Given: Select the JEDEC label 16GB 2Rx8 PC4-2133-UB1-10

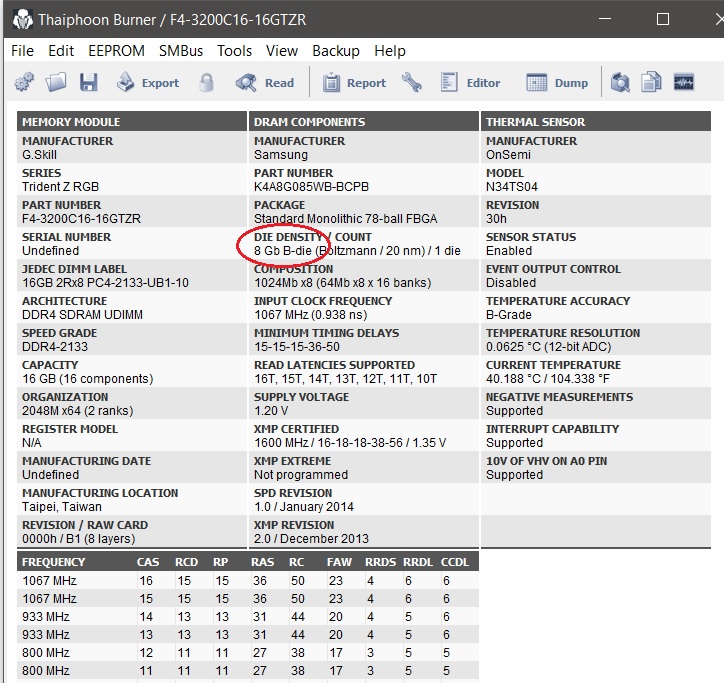Looking at the screenshot, I should pyautogui.click(x=105, y=283).
